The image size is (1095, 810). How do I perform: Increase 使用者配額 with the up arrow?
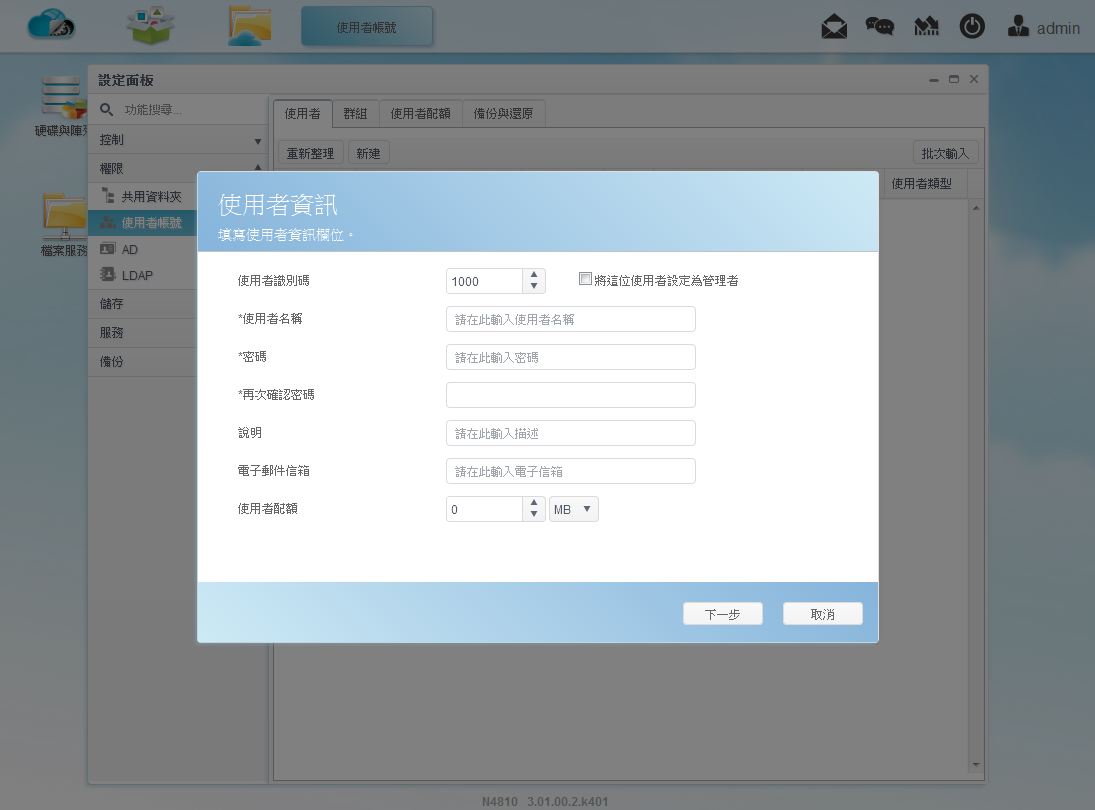pos(534,503)
